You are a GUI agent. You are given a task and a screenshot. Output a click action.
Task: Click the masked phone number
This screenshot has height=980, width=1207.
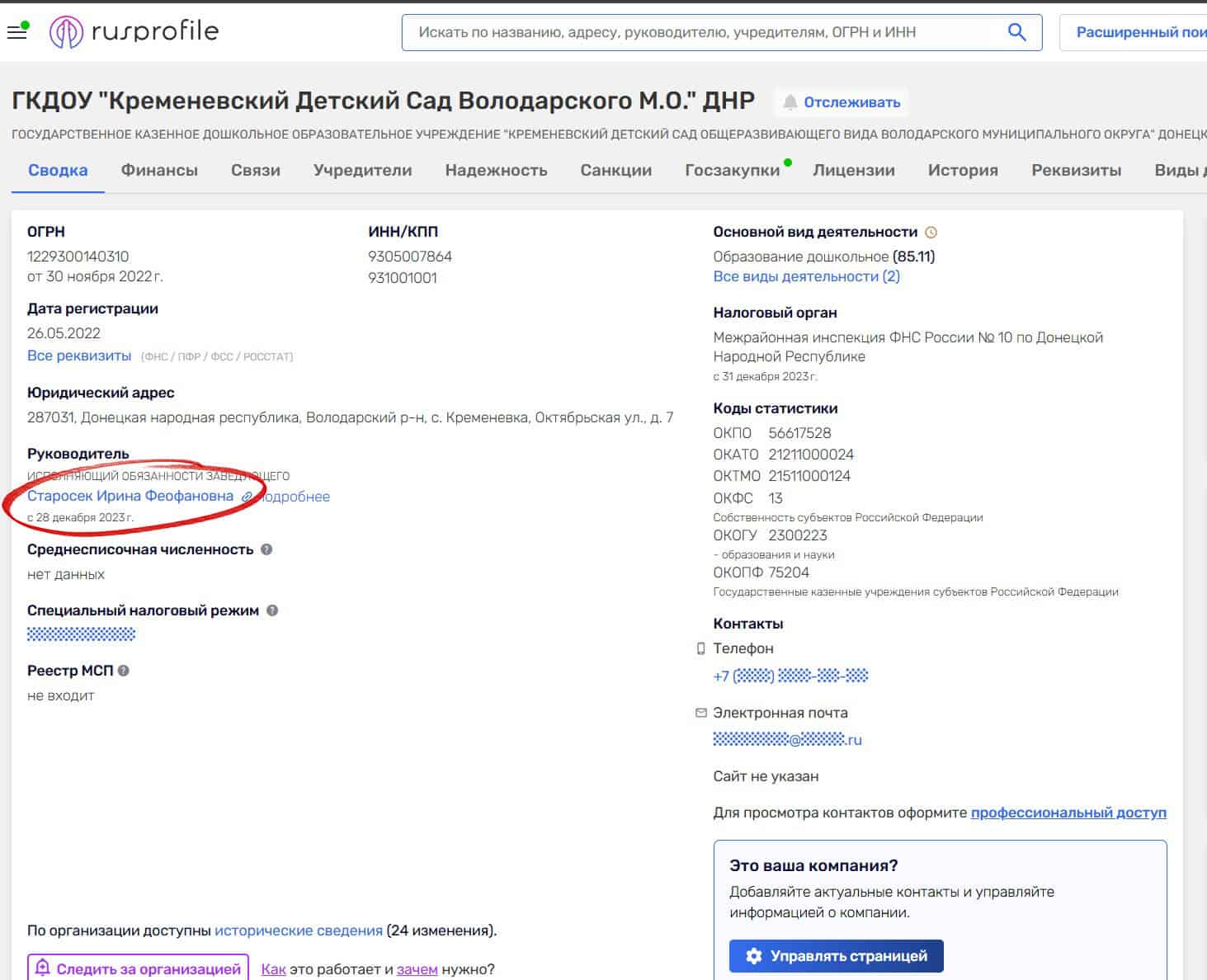pos(790,676)
